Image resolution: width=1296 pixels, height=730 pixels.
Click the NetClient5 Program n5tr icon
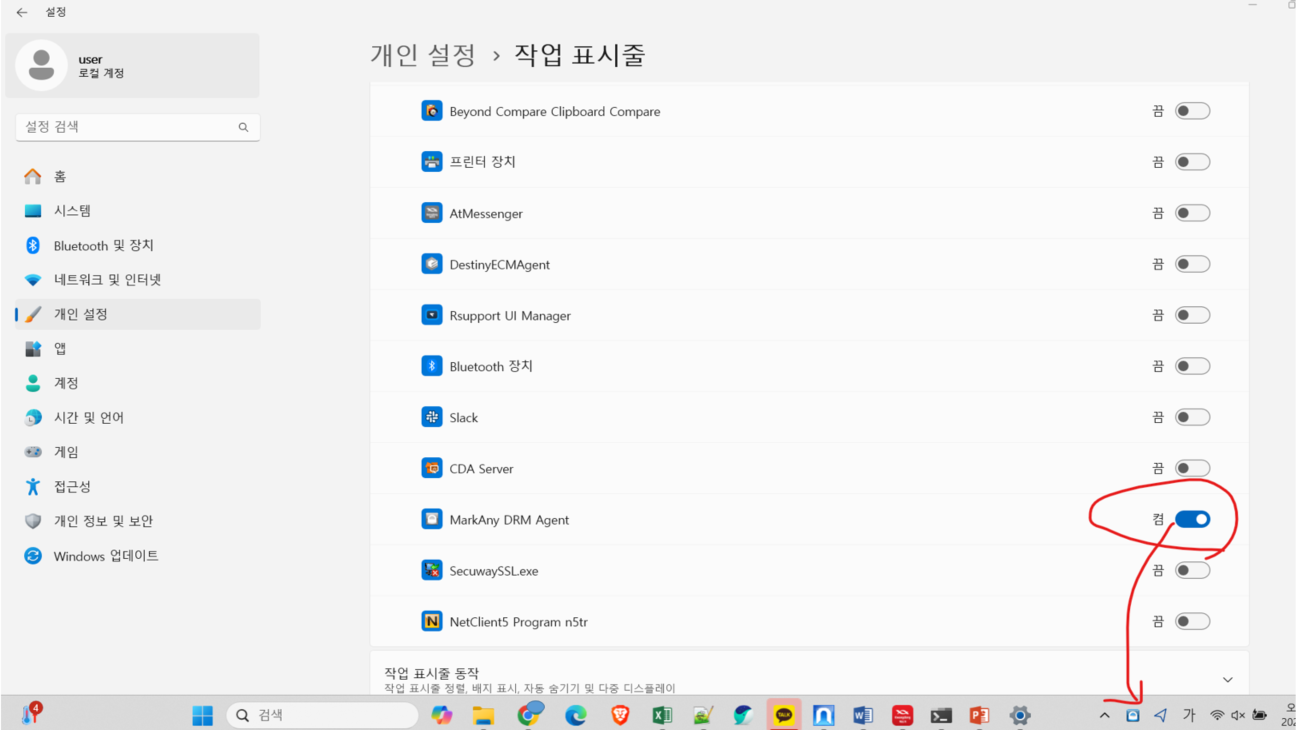coord(432,621)
